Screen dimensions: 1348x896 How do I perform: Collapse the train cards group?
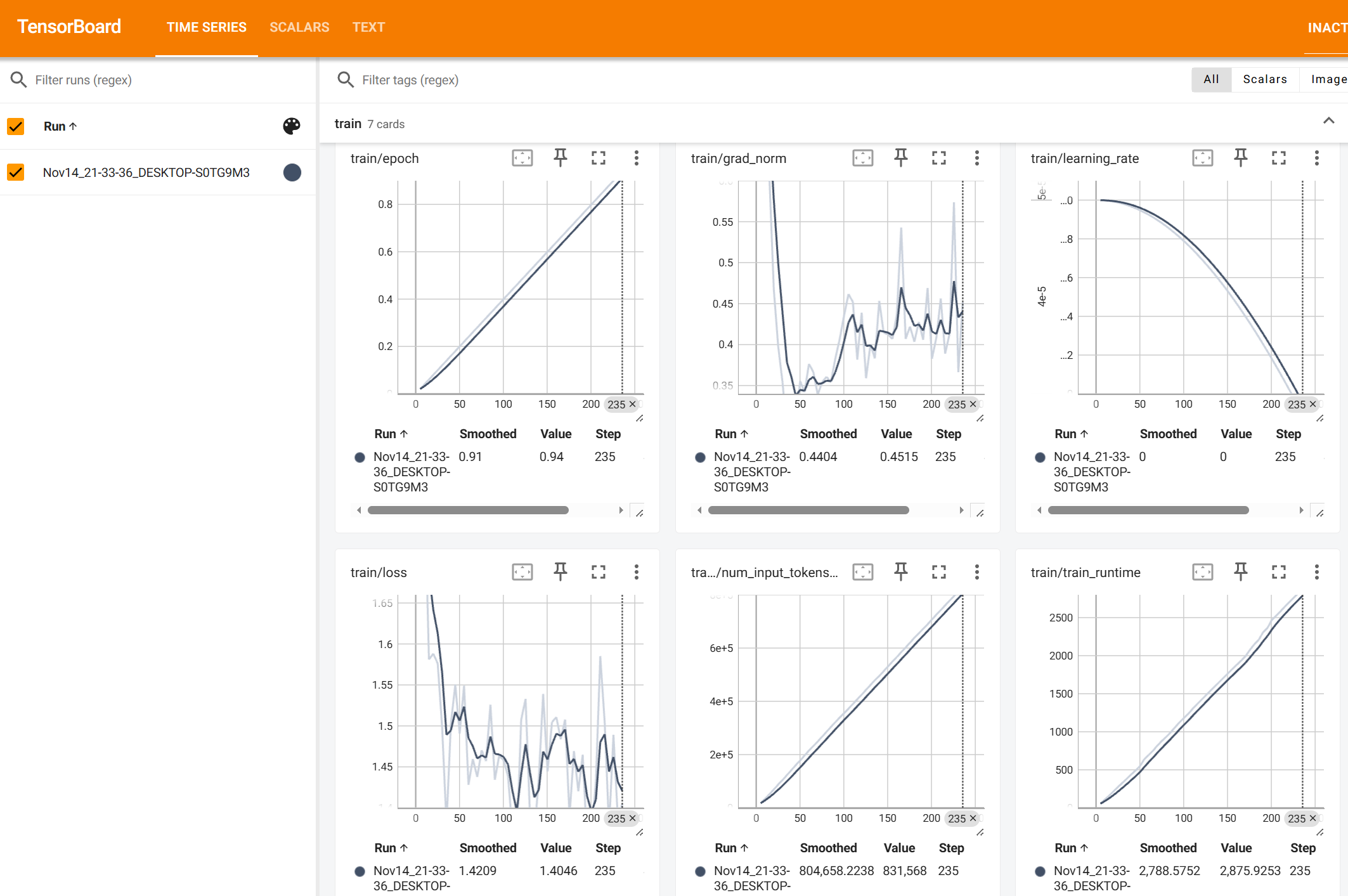click(x=1328, y=121)
